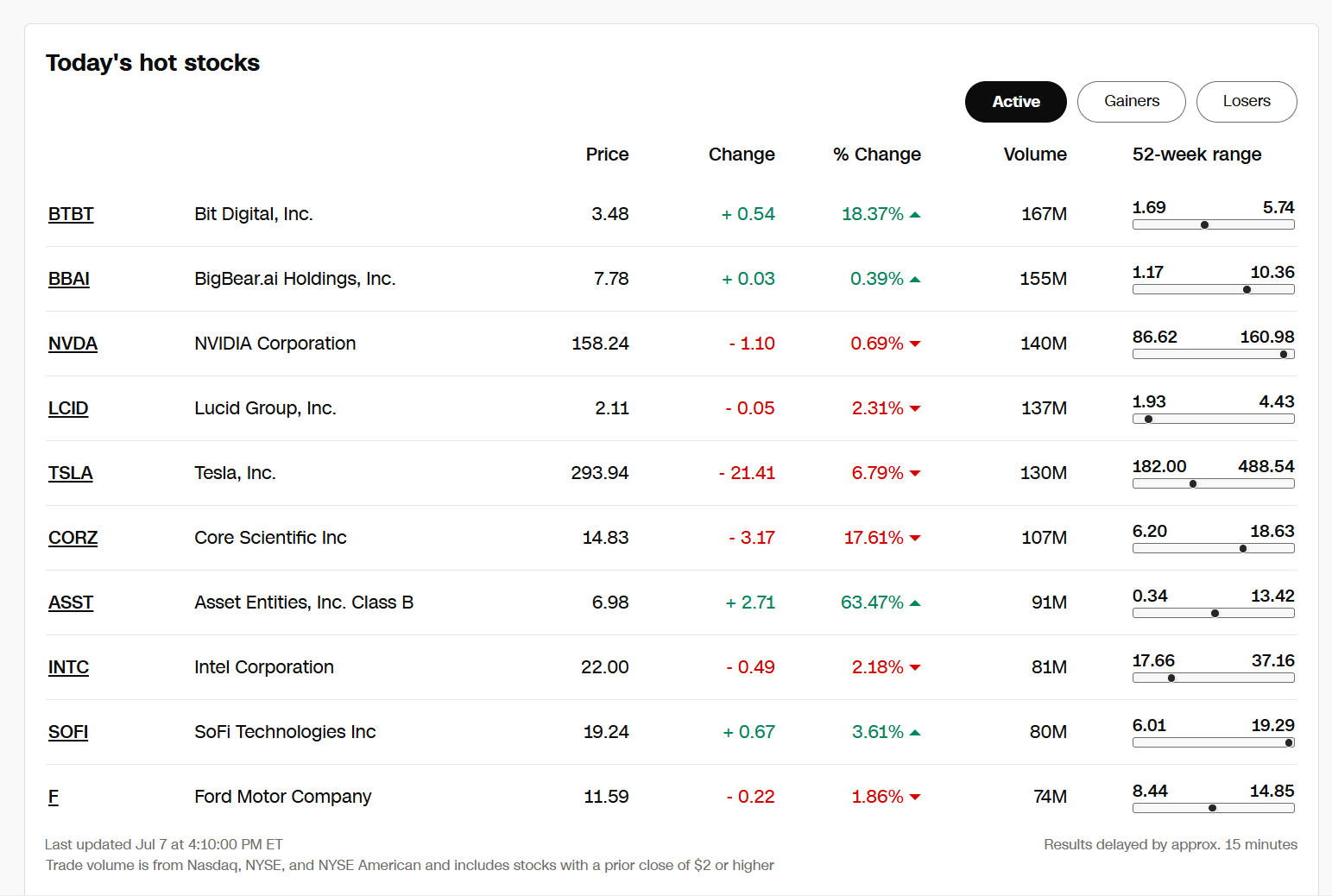The width and height of the screenshot is (1332, 896).
Task: Switch to the Gainers tab
Action: pos(1132,102)
